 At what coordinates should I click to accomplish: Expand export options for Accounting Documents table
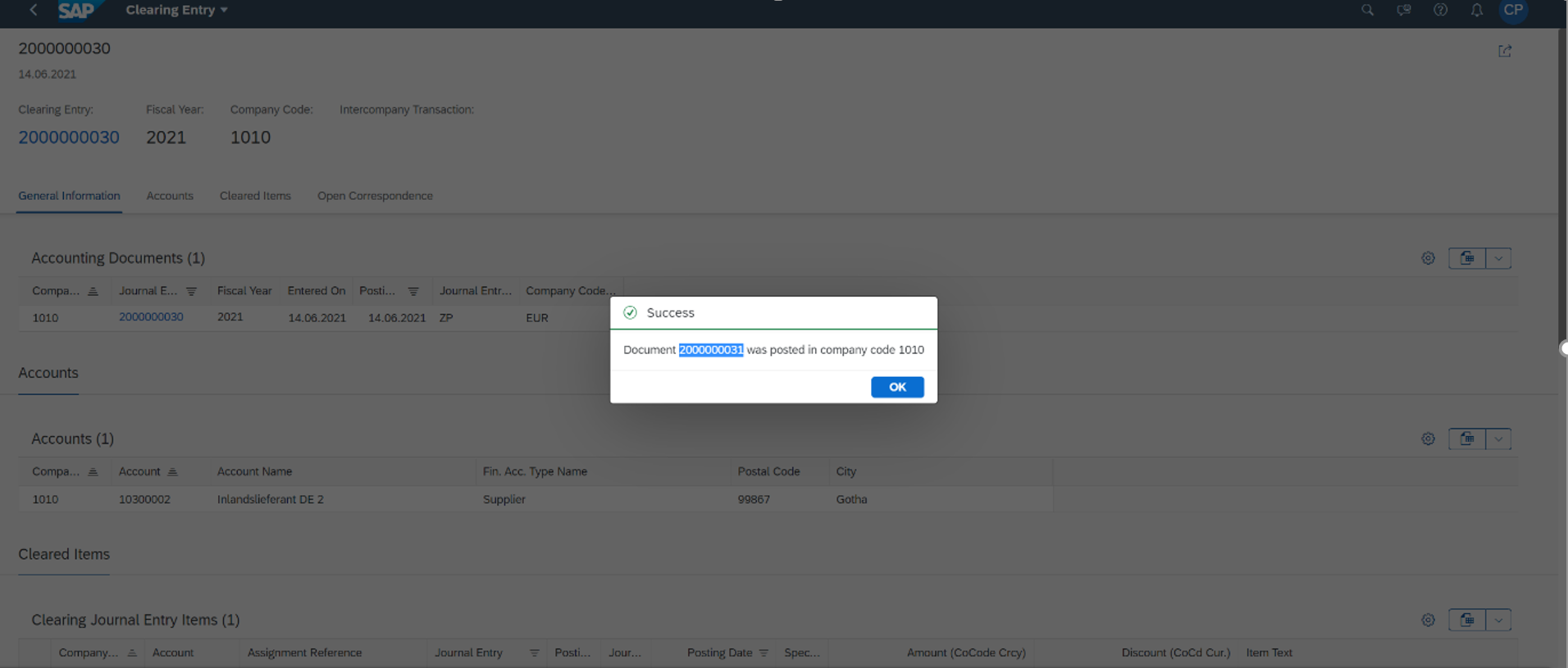tap(1498, 258)
